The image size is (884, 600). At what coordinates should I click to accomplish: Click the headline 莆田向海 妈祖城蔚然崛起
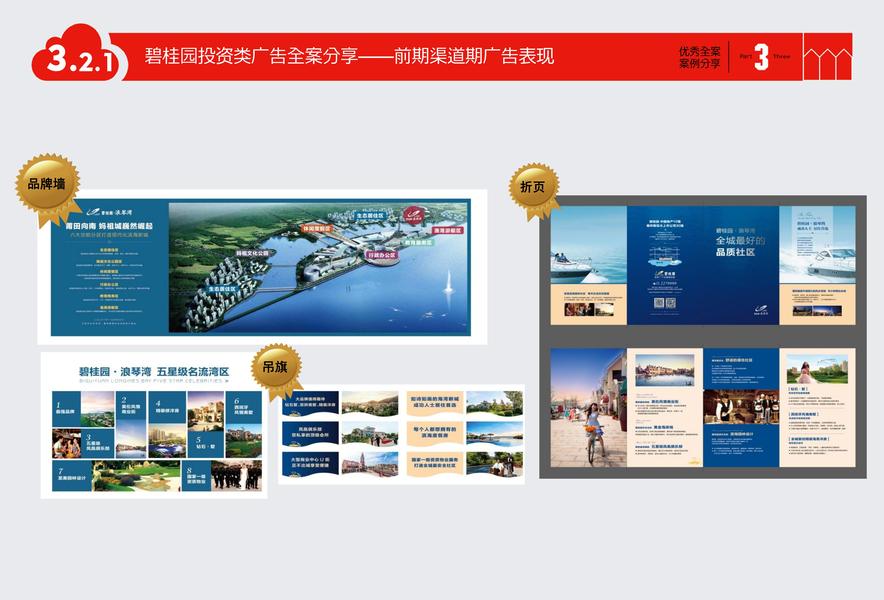[109, 226]
